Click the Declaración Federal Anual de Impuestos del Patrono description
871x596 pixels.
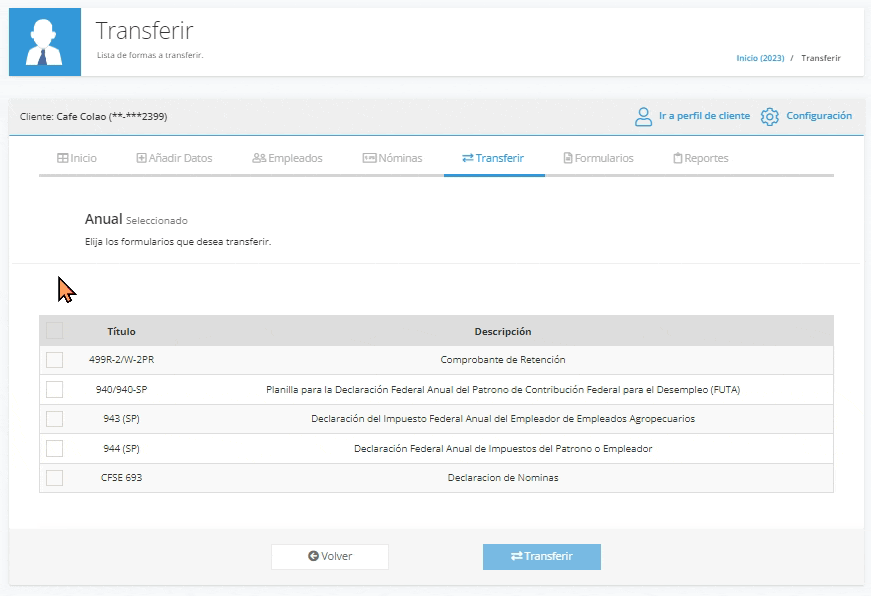(503, 448)
